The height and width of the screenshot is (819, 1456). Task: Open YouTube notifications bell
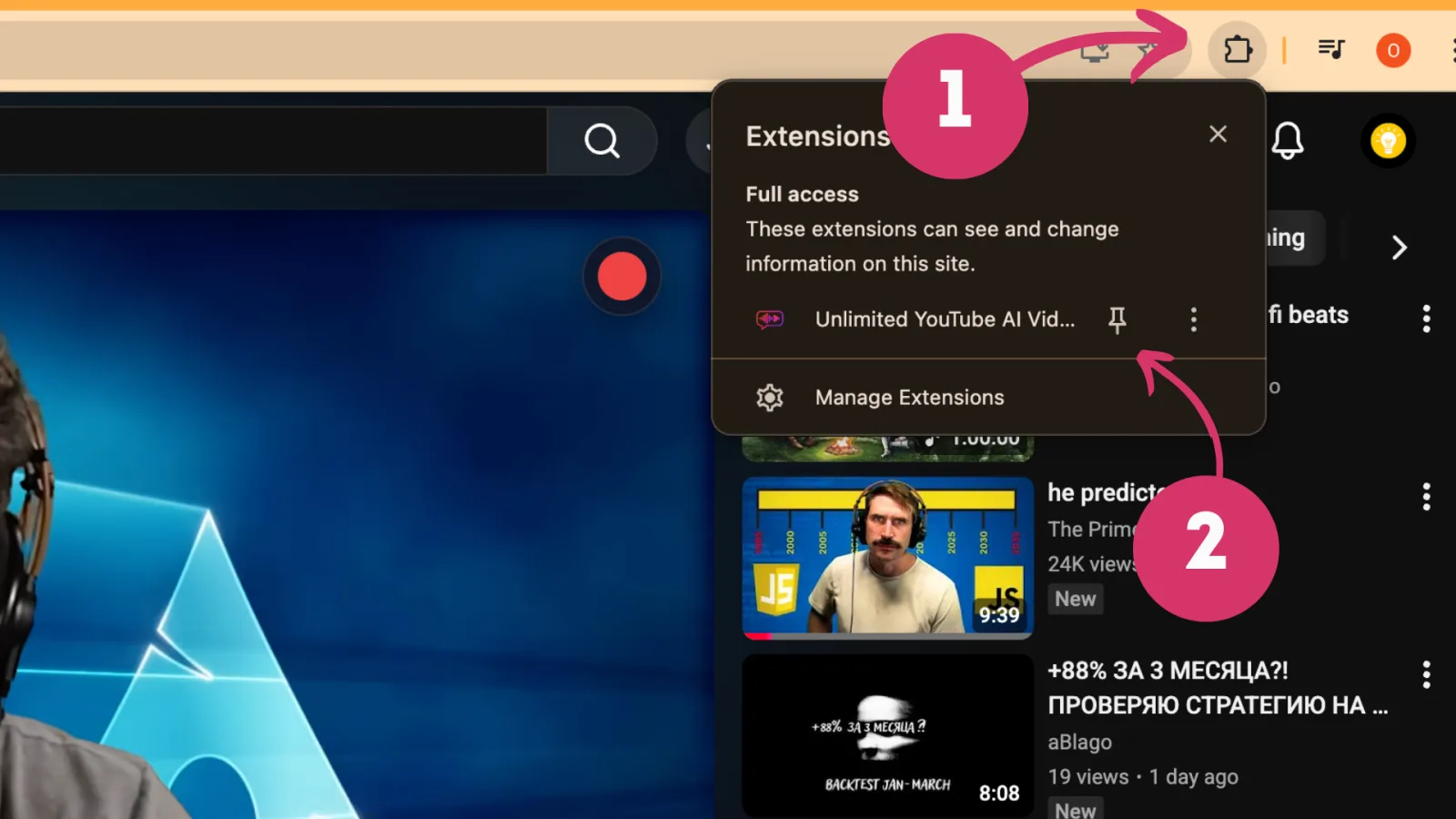1287,141
